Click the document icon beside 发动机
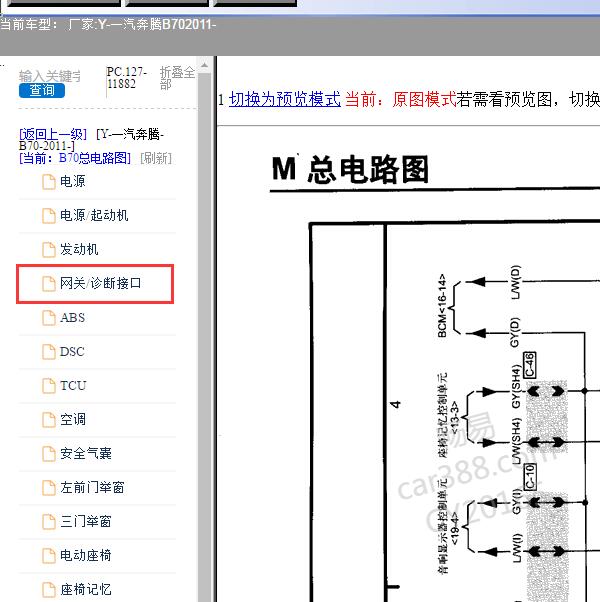Image resolution: width=600 pixels, height=602 pixels. click(x=49, y=250)
